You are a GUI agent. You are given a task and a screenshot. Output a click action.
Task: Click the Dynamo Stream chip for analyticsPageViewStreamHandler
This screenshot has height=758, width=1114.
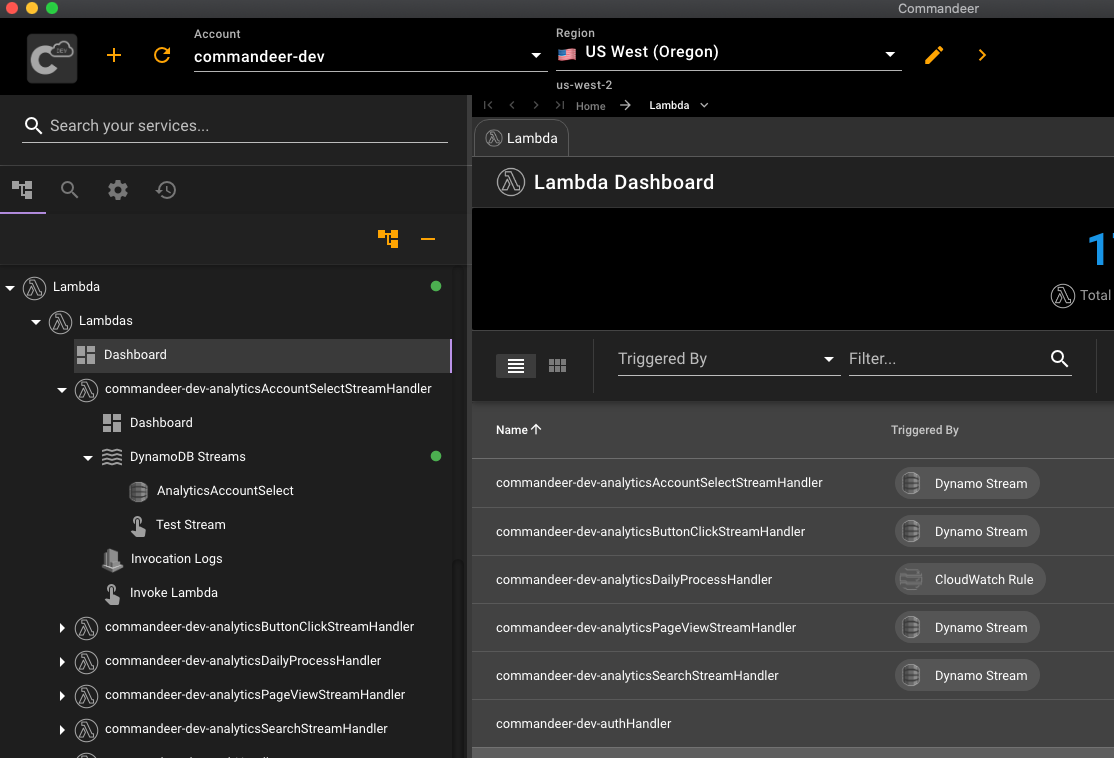coord(967,628)
